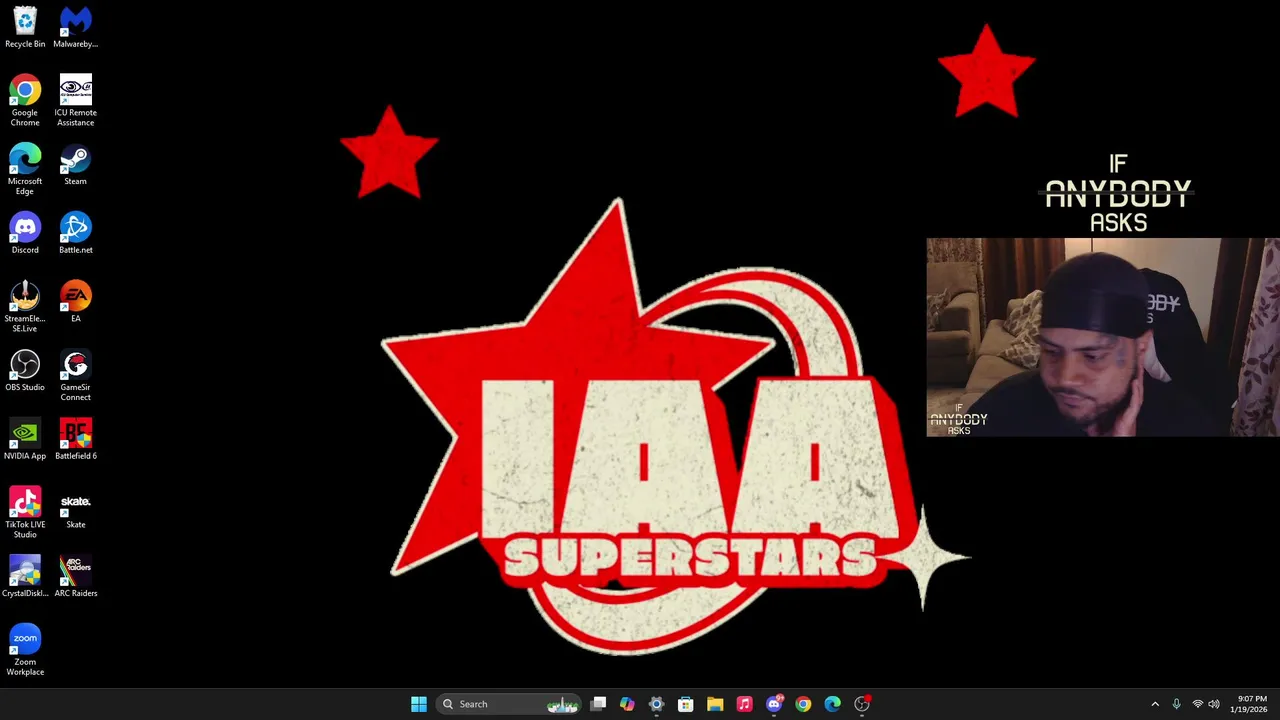Launch Microsoft Edge desktop shortcut
Screen dimensions: 1280x720
[x=25, y=169]
